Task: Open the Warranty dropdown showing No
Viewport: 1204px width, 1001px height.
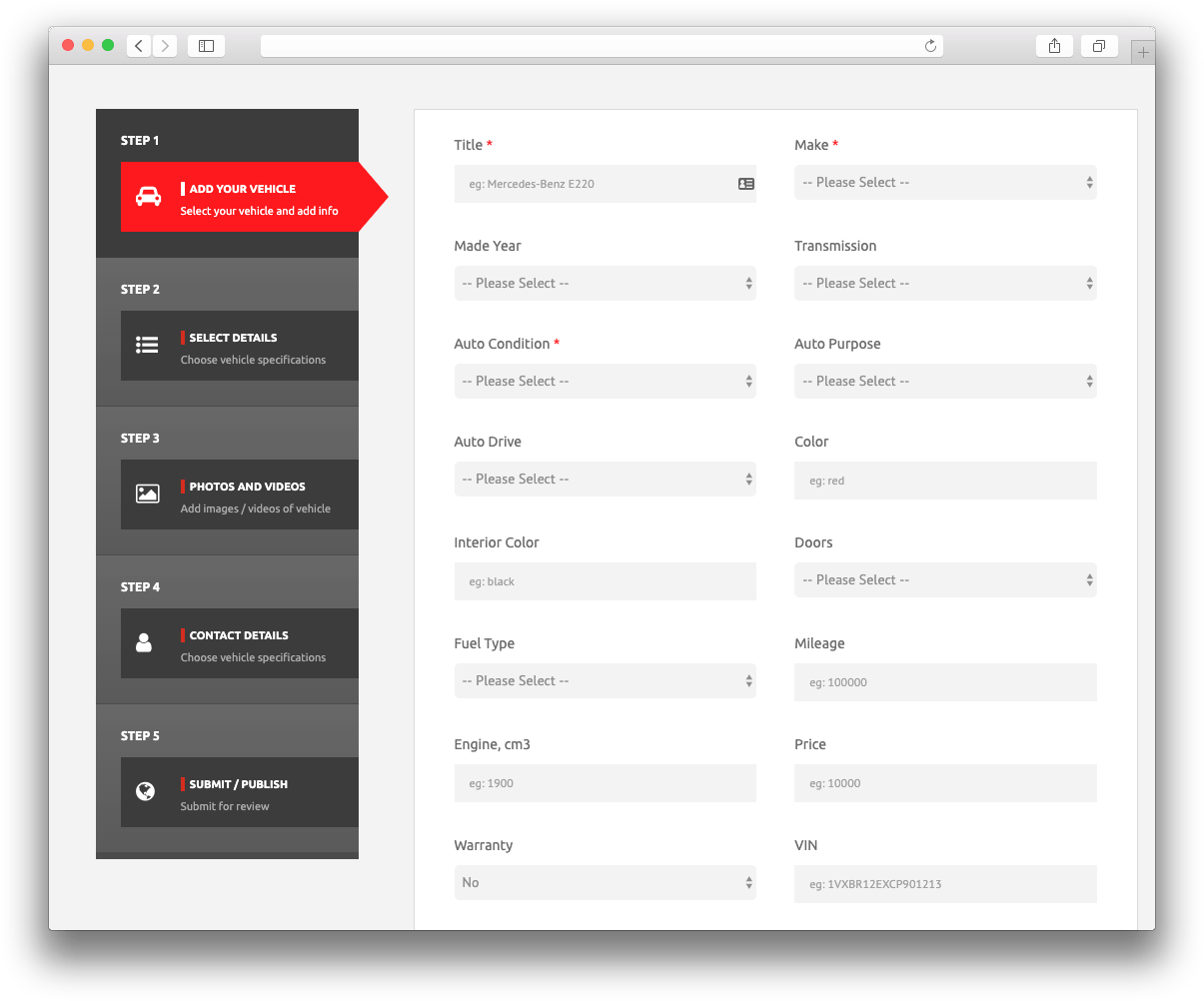Action: [604, 883]
